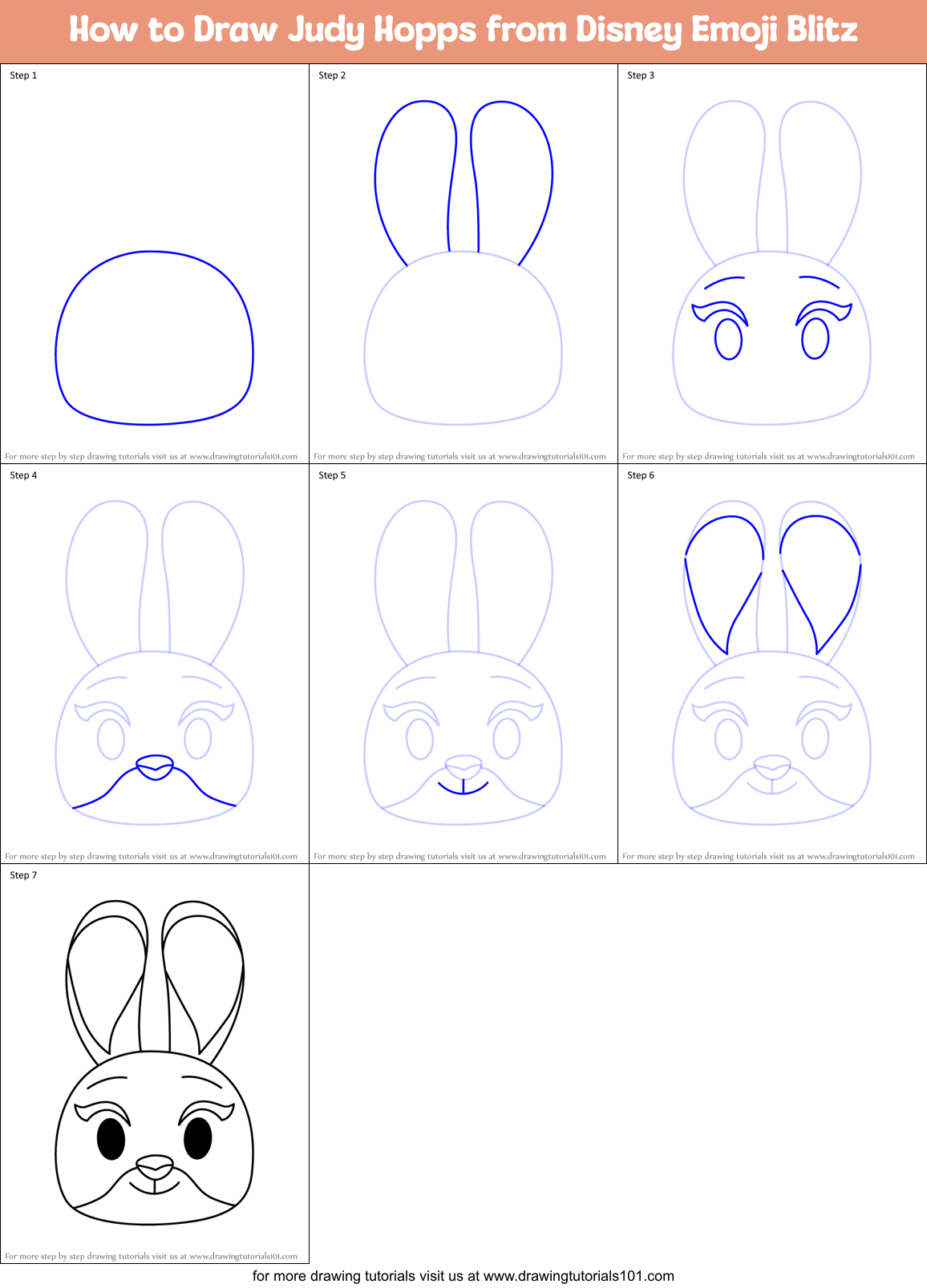Click the 'Step 6' label

tap(641, 475)
